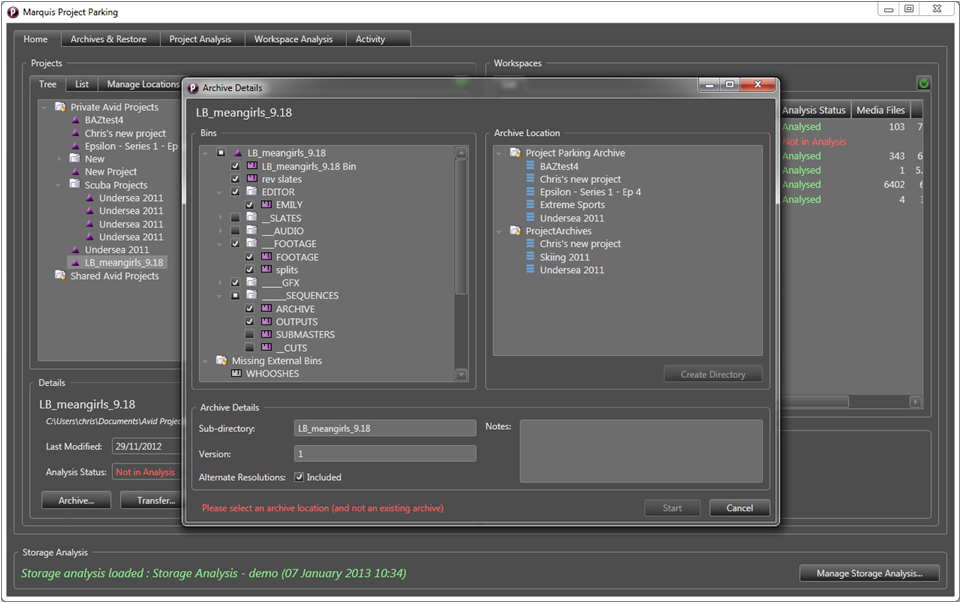The height and width of the screenshot is (603, 961).
Task: Click the archive icon beside Extreme Sports
Action: tap(530, 204)
